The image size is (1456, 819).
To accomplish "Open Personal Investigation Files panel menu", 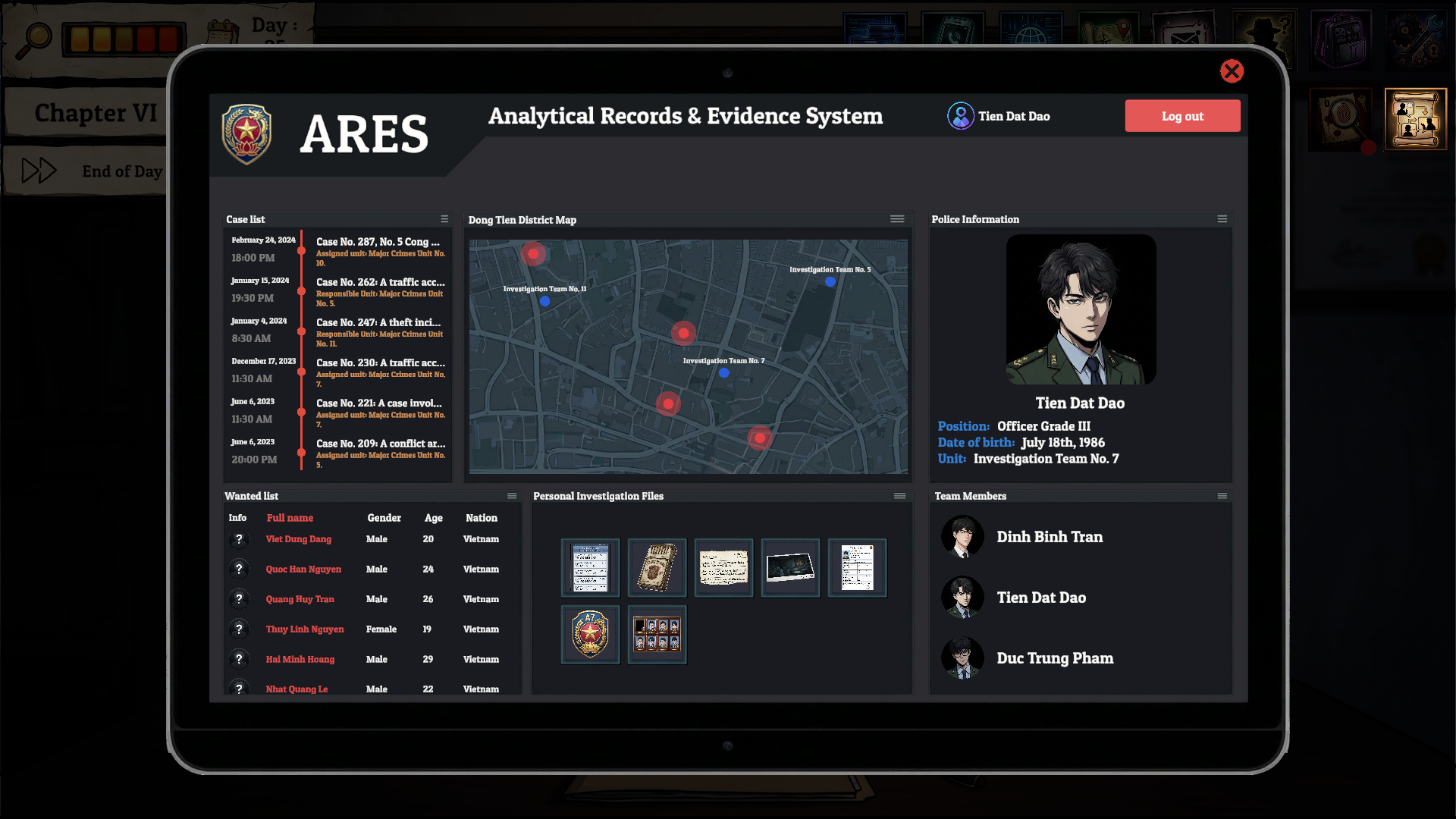I will click(899, 496).
